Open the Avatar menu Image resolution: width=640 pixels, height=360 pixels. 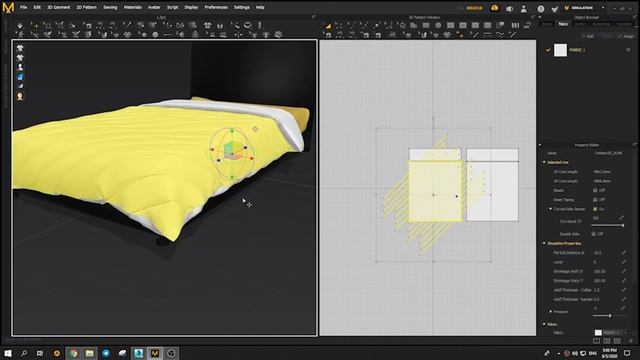click(154, 7)
